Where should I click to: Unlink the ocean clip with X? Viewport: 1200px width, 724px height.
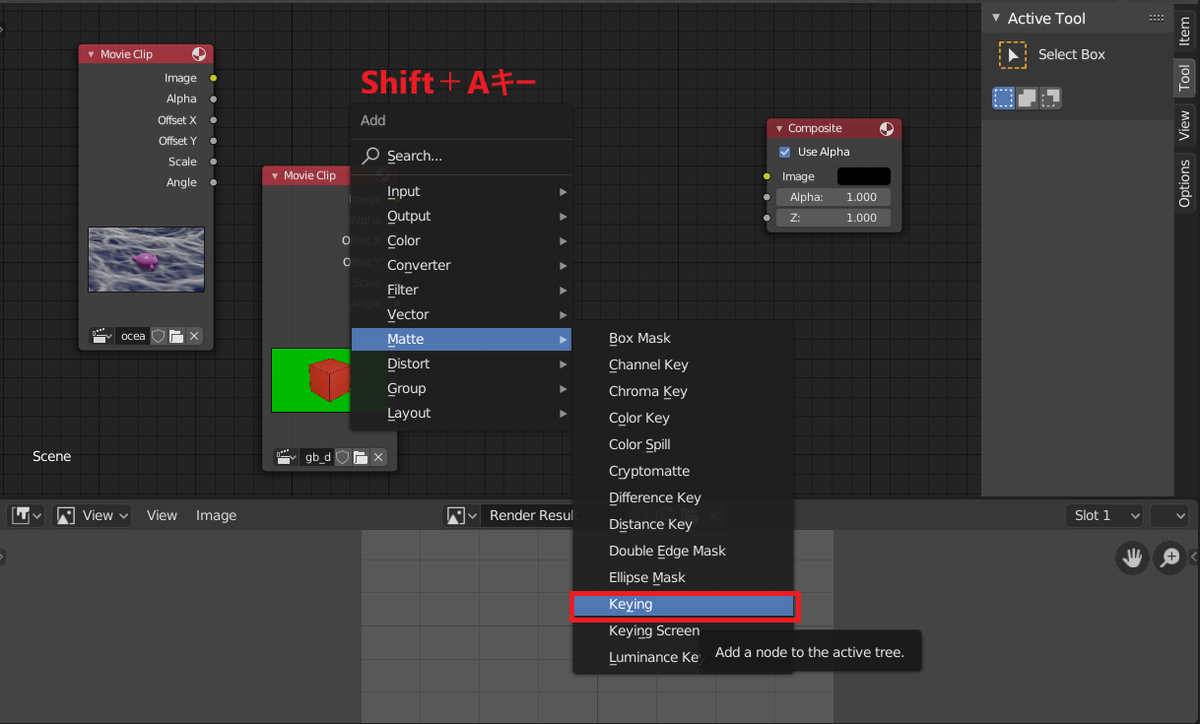click(x=194, y=336)
